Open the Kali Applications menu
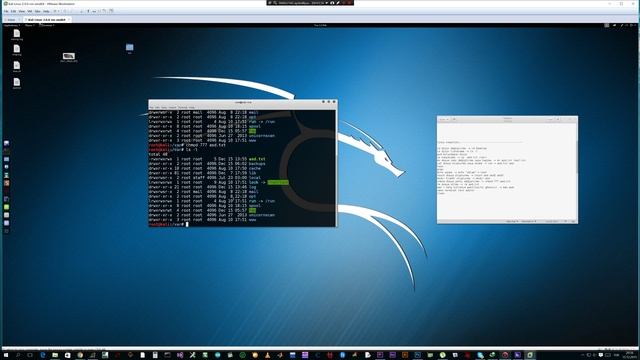Viewport: 640px width, 360px height. point(11,25)
